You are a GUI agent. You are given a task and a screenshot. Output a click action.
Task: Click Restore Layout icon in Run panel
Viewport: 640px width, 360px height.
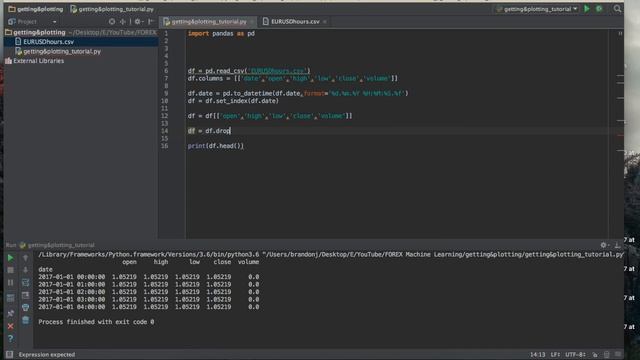tap(11, 298)
